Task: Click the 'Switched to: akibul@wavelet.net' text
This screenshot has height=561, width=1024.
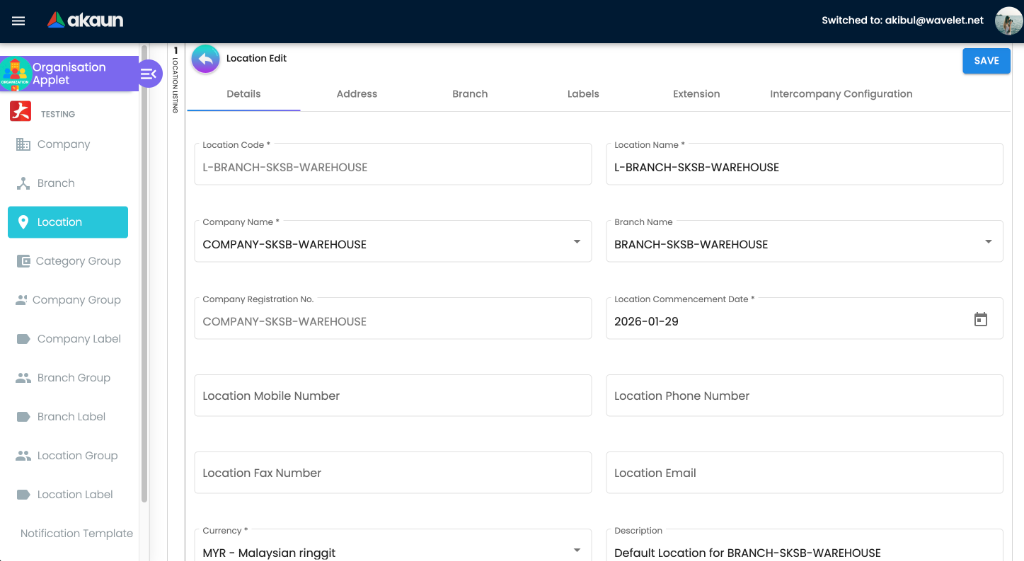Action: tap(902, 20)
